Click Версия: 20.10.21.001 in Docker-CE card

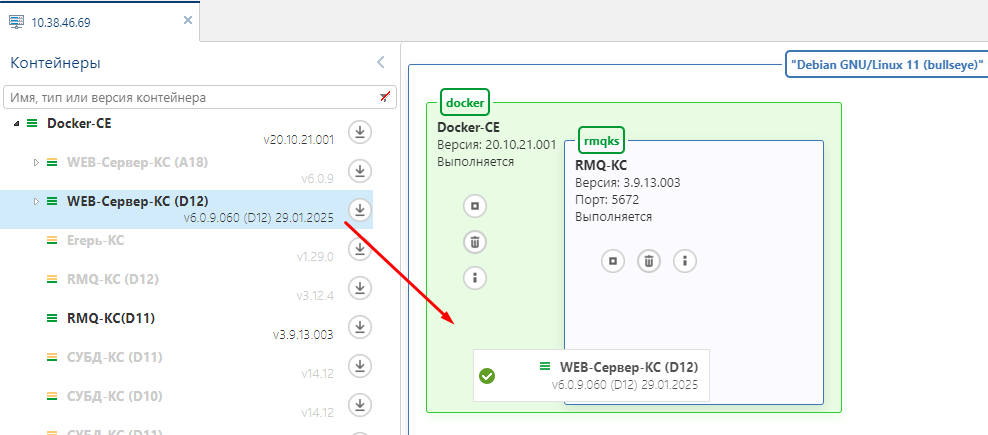[x=497, y=145]
